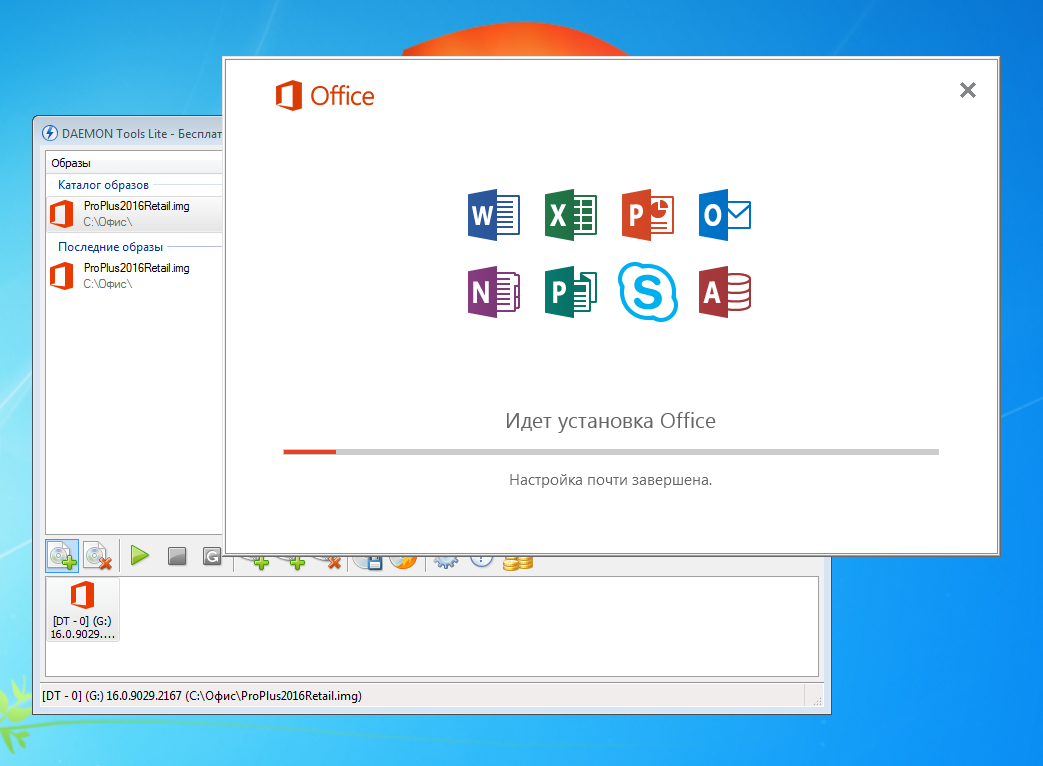The width and height of the screenshot is (1043, 766).
Task: Select ProPlus2016Retail.img under Последние образы
Action: (135, 275)
